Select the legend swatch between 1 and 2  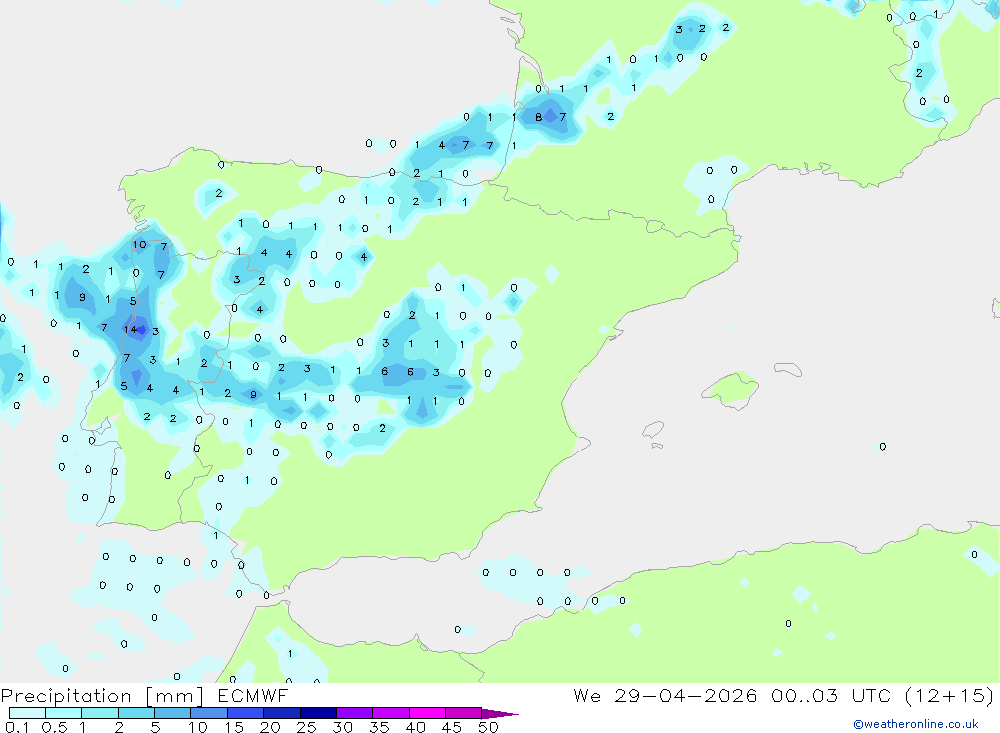coord(99,713)
